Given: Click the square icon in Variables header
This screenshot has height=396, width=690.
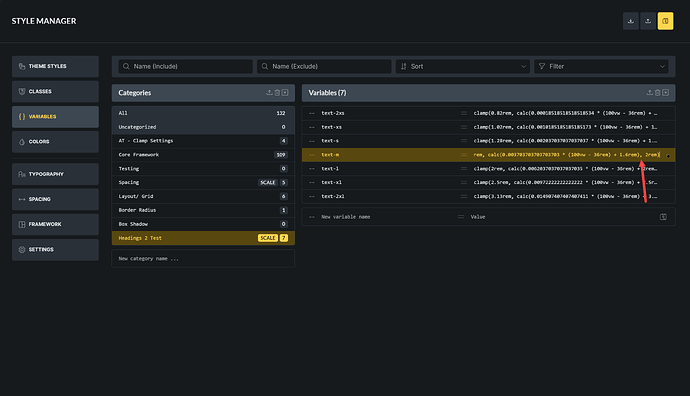Looking at the screenshot, I should pyautogui.click(x=665, y=93).
